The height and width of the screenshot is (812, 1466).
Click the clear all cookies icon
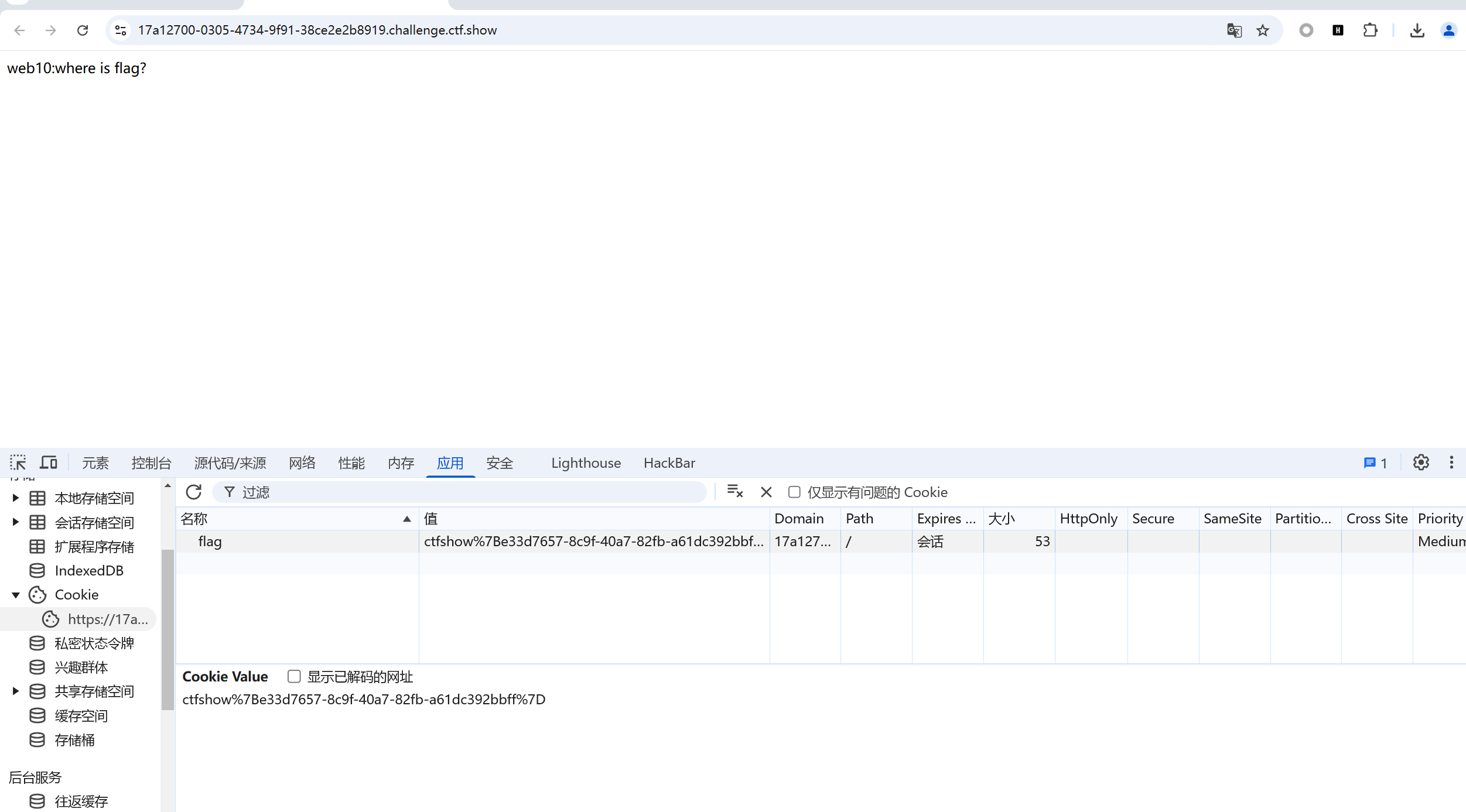(x=734, y=492)
